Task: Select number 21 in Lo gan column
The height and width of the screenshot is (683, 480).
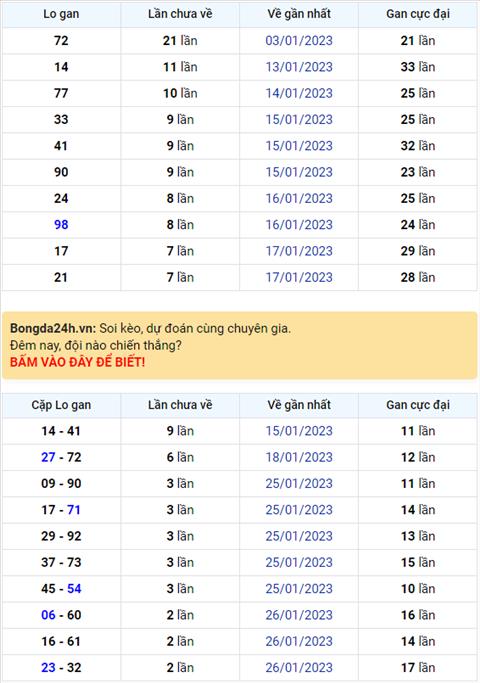Action: pos(61,277)
